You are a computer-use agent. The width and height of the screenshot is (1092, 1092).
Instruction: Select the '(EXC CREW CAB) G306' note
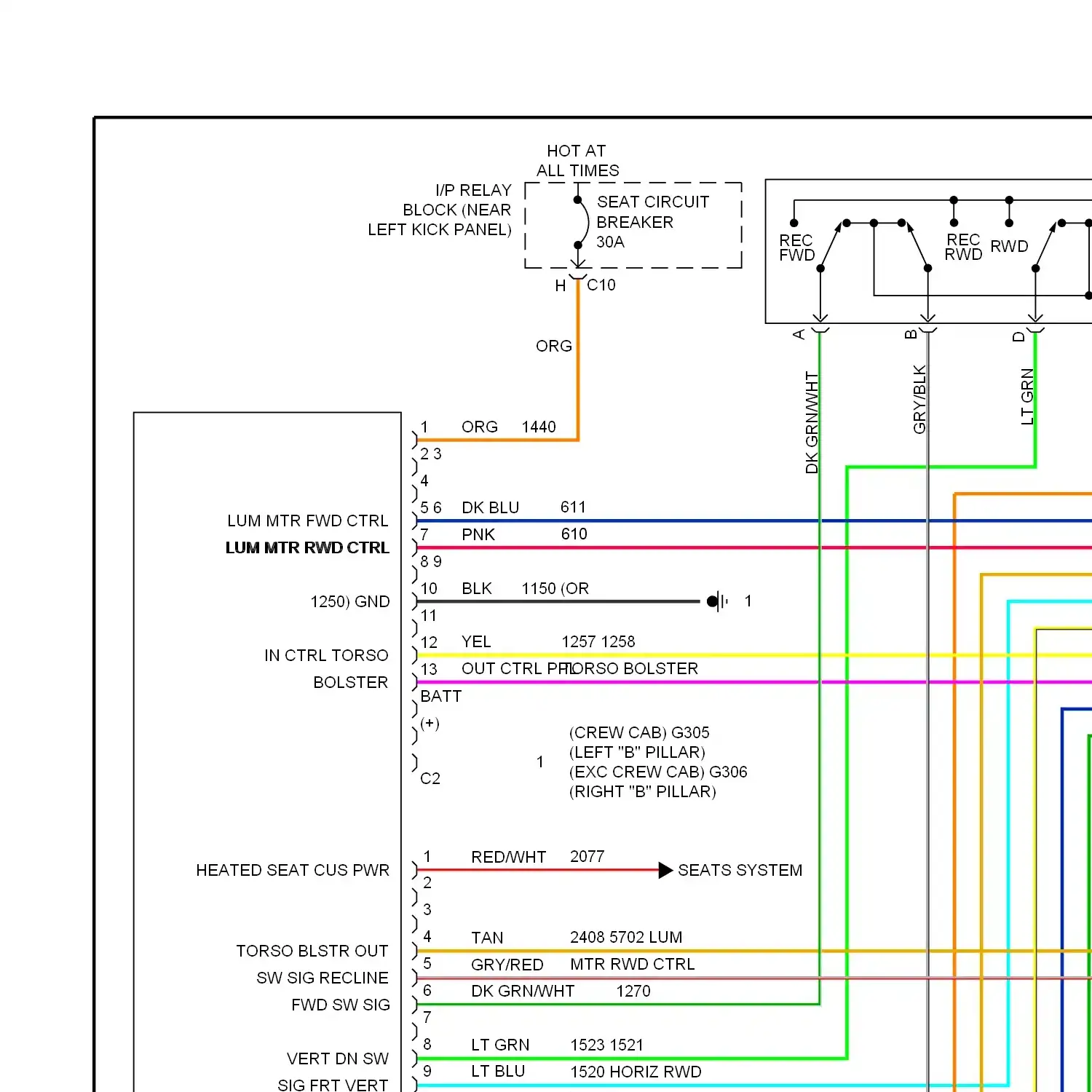658,772
